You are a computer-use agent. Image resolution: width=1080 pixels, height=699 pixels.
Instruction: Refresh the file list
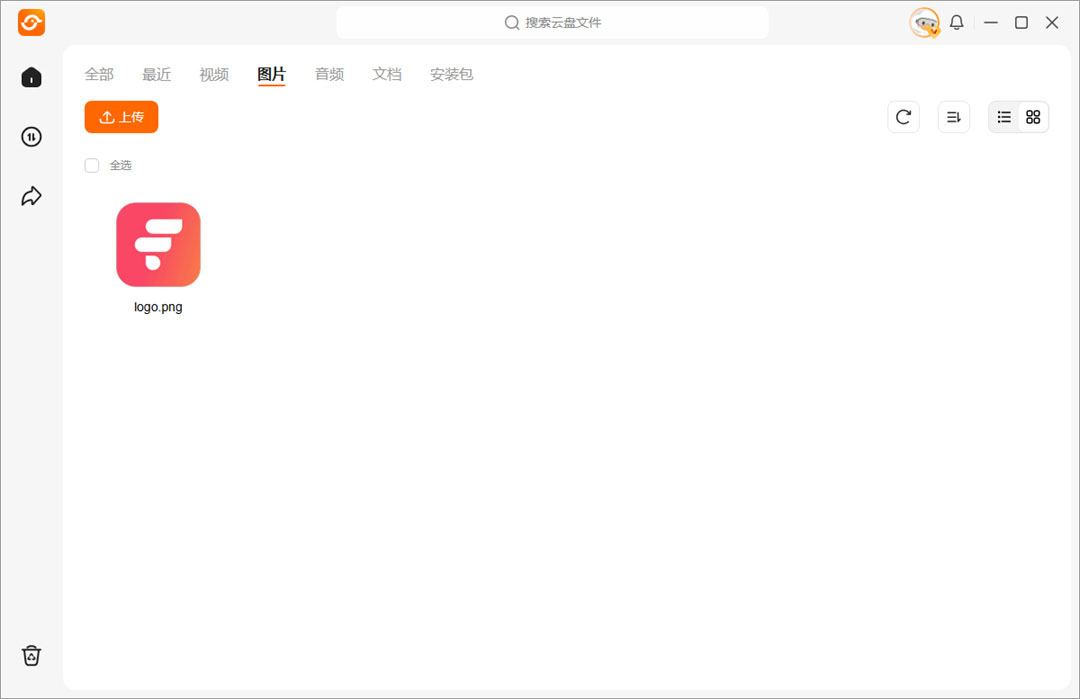pyautogui.click(x=903, y=117)
